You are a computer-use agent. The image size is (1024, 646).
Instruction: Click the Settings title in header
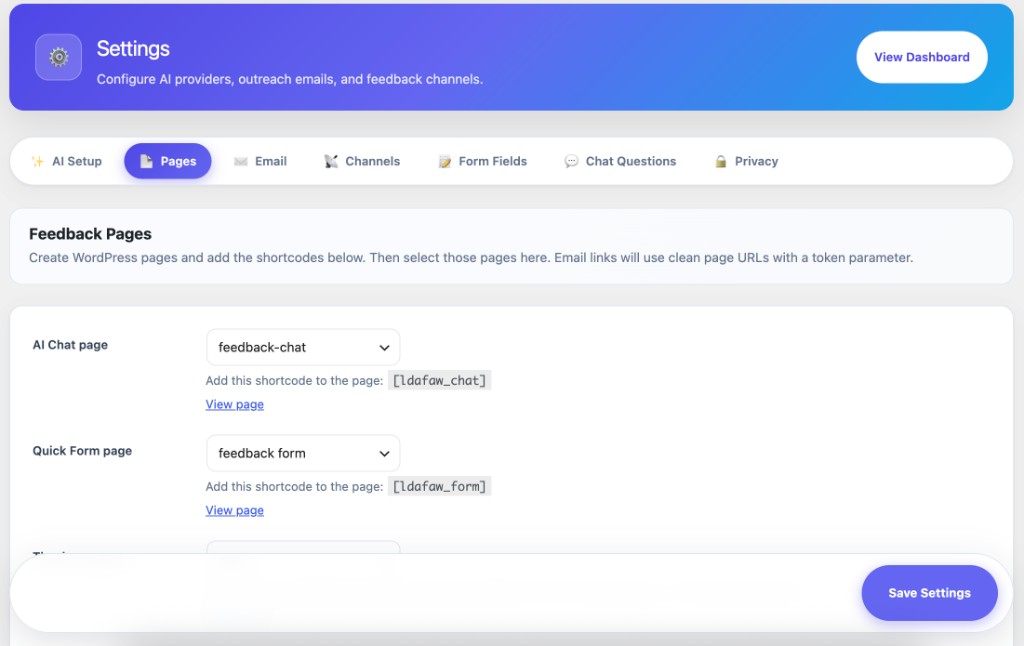tap(133, 49)
